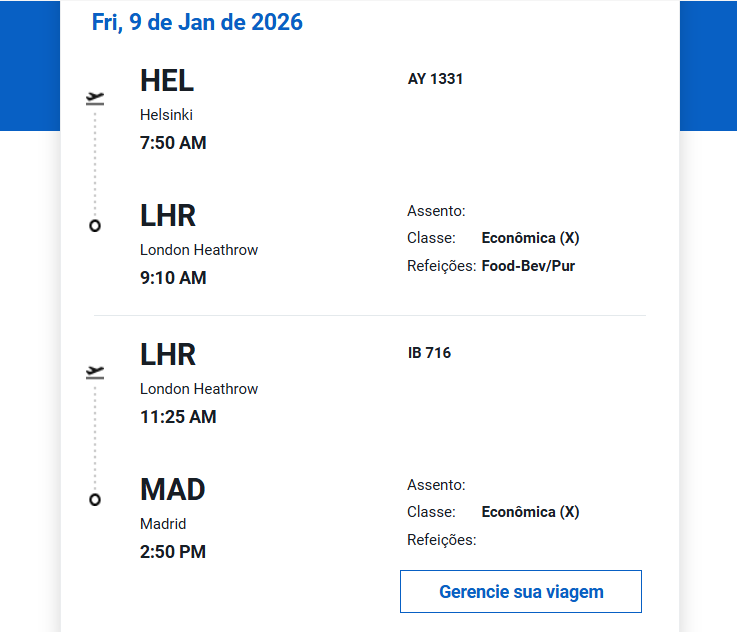Click Econômica (X) class on the IB 716 flight

point(530,512)
